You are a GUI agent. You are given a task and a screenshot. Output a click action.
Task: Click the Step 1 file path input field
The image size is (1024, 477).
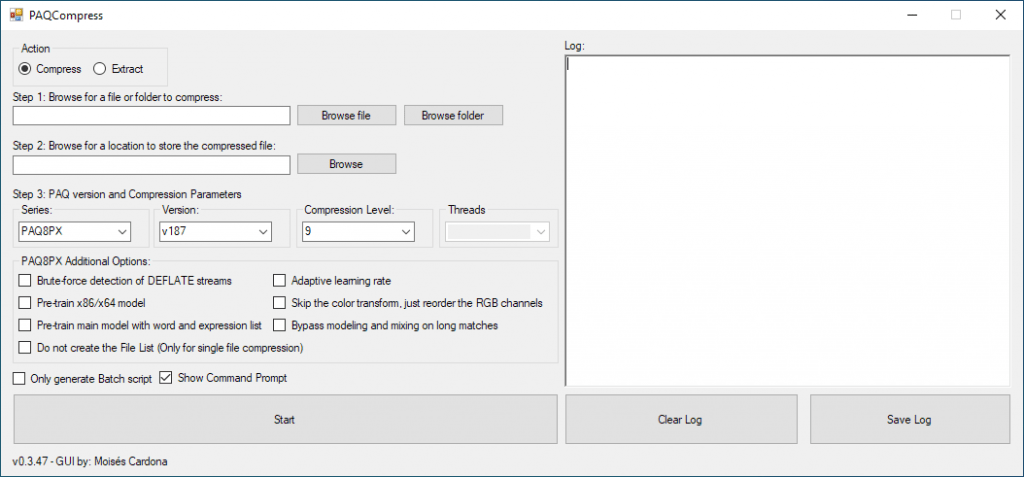152,116
